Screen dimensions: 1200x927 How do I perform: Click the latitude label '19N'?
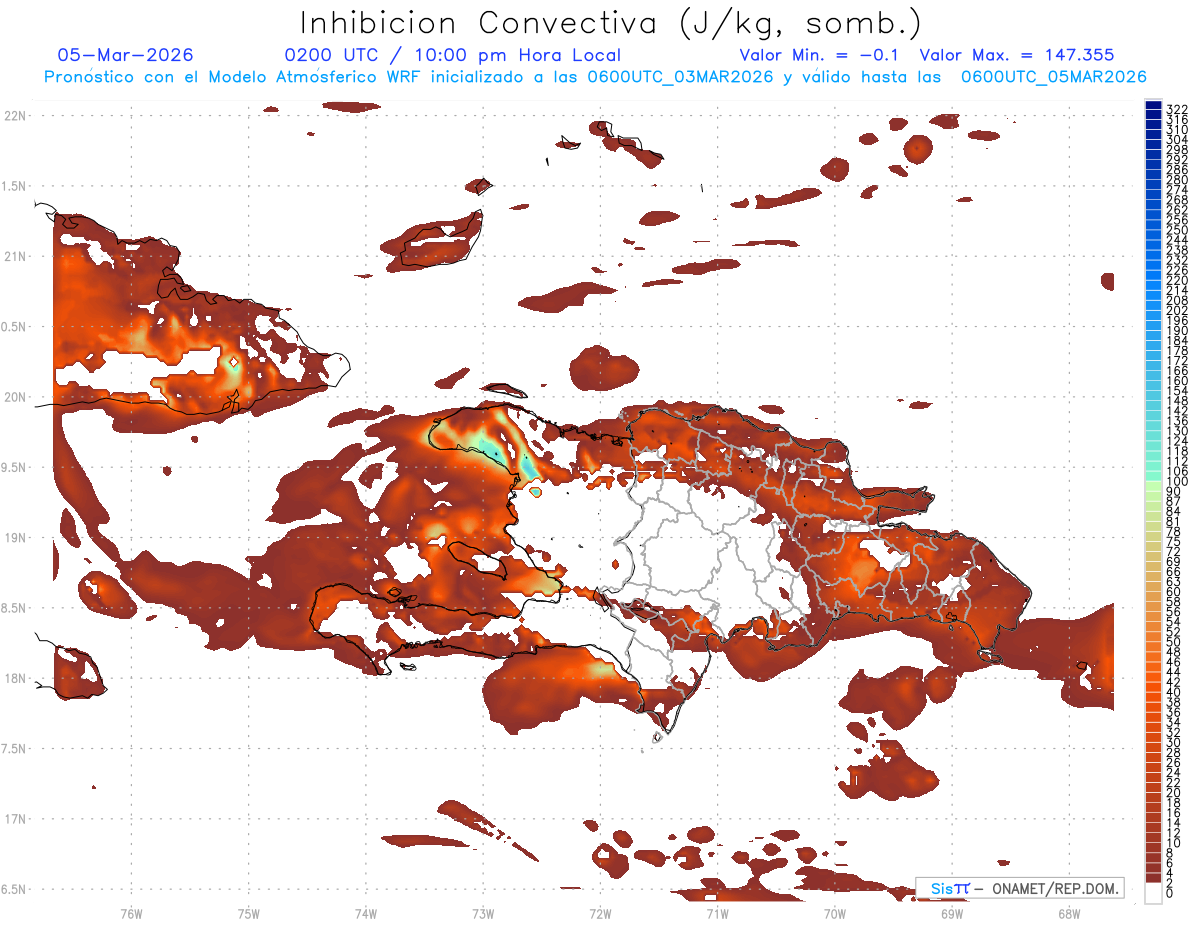[14, 537]
